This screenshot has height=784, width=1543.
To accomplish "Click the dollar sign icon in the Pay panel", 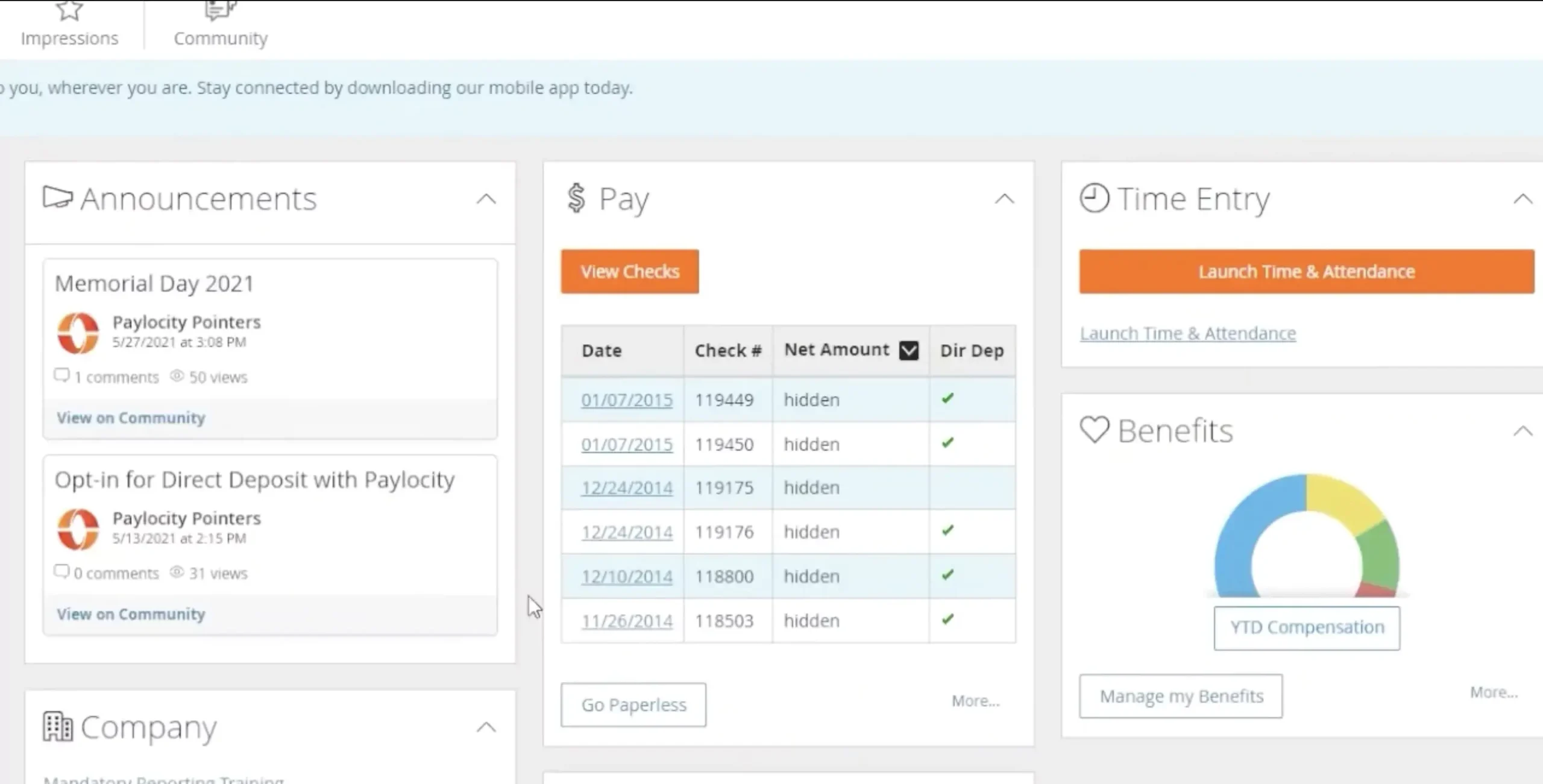I will (576, 199).
